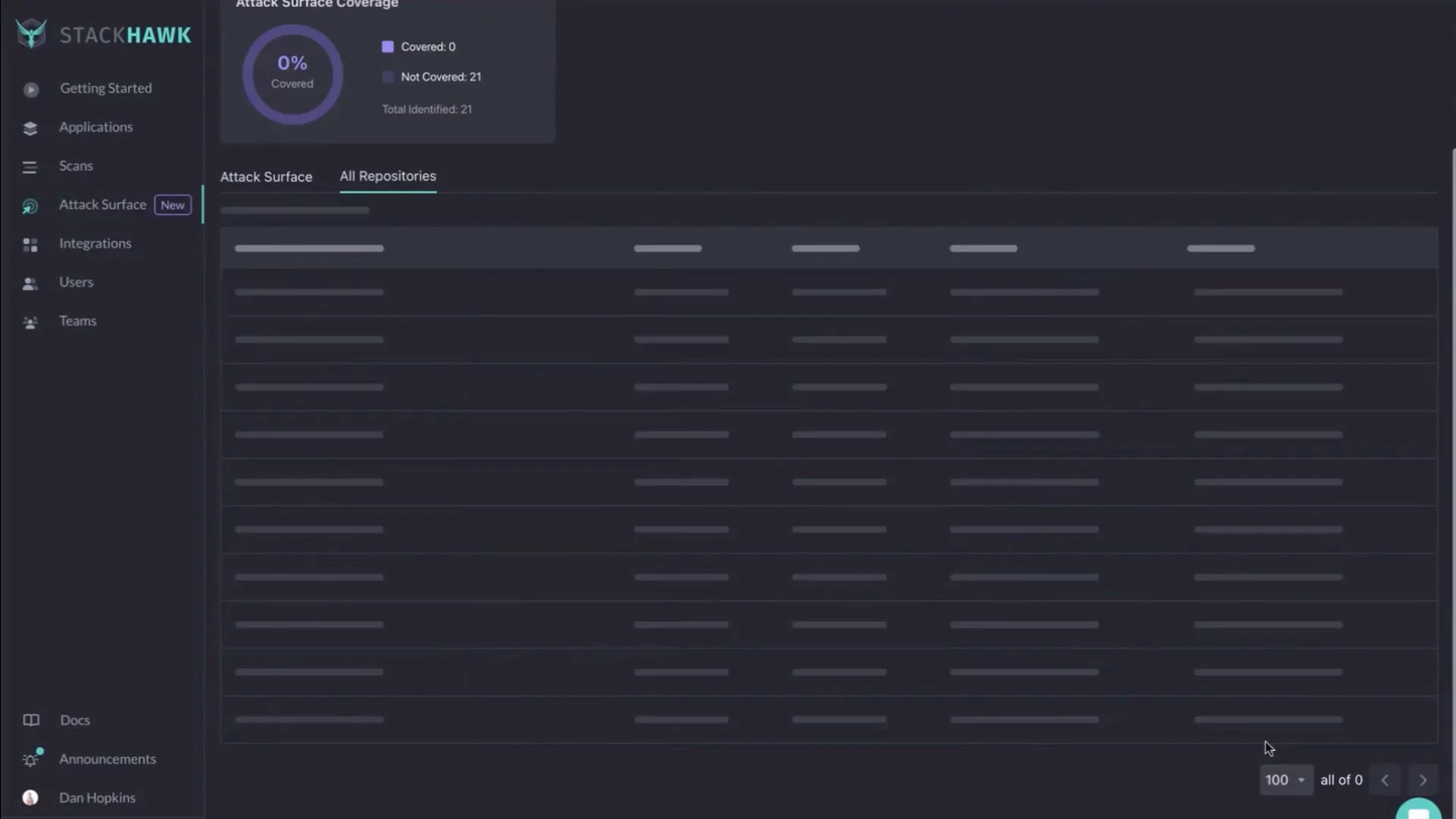Image resolution: width=1456 pixels, height=819 pixels.
Task: Click the StackHawk hawk logo icon
Action: [x=31, y=34]
